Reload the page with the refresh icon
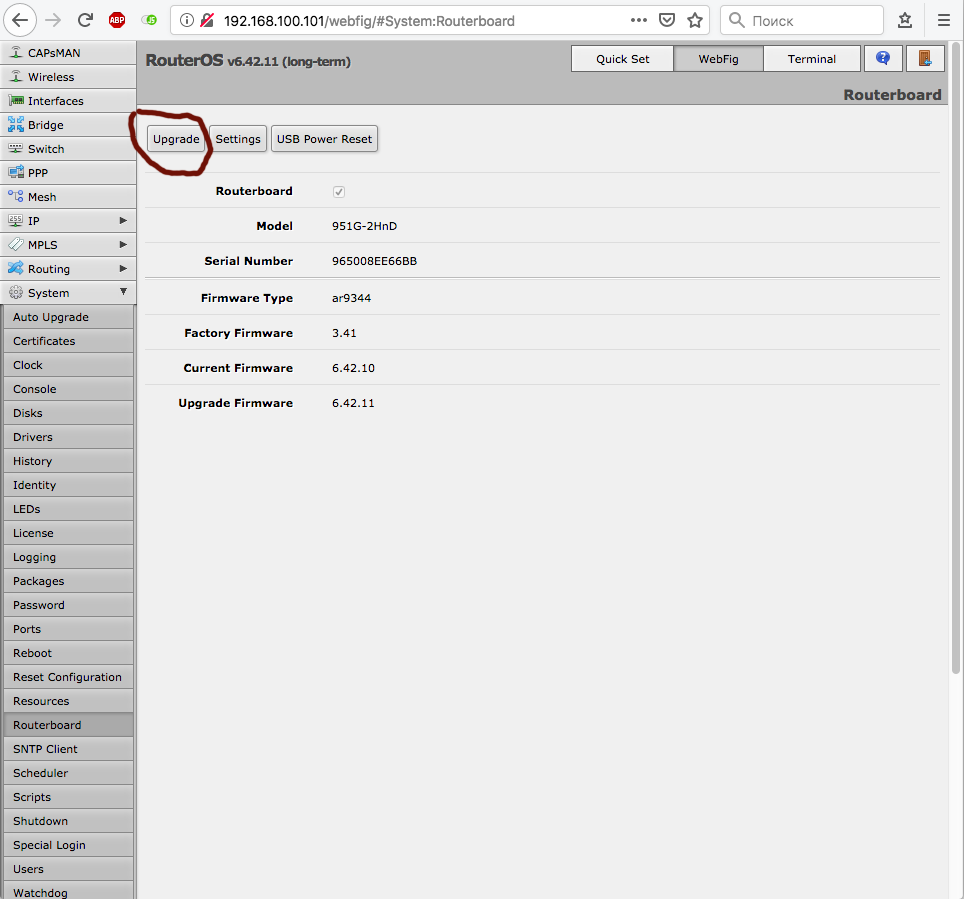Image resolution: width=964 pixels, height=899 pixels. point(85,20)
